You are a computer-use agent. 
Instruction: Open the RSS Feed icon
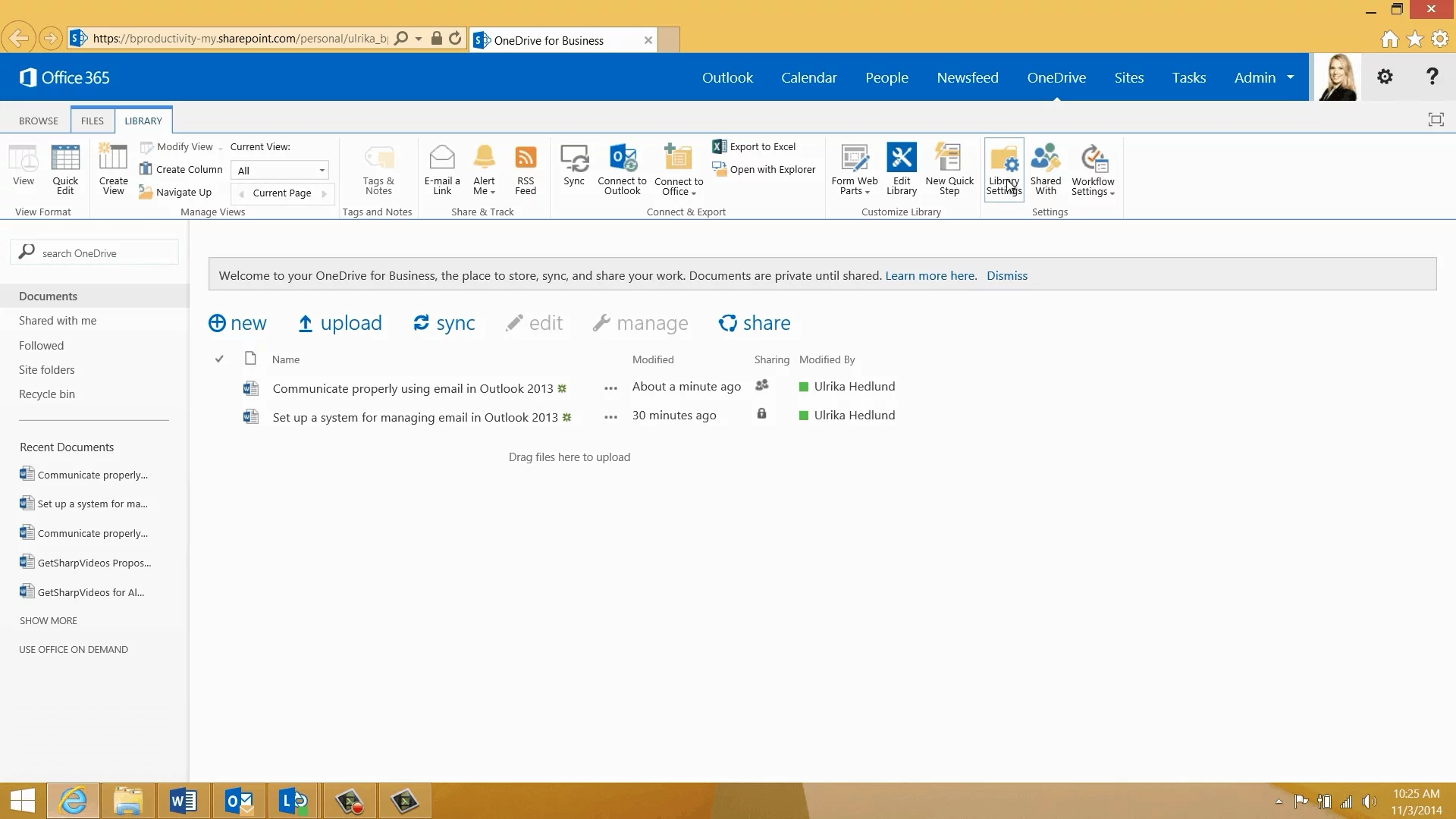click(526, 168)
